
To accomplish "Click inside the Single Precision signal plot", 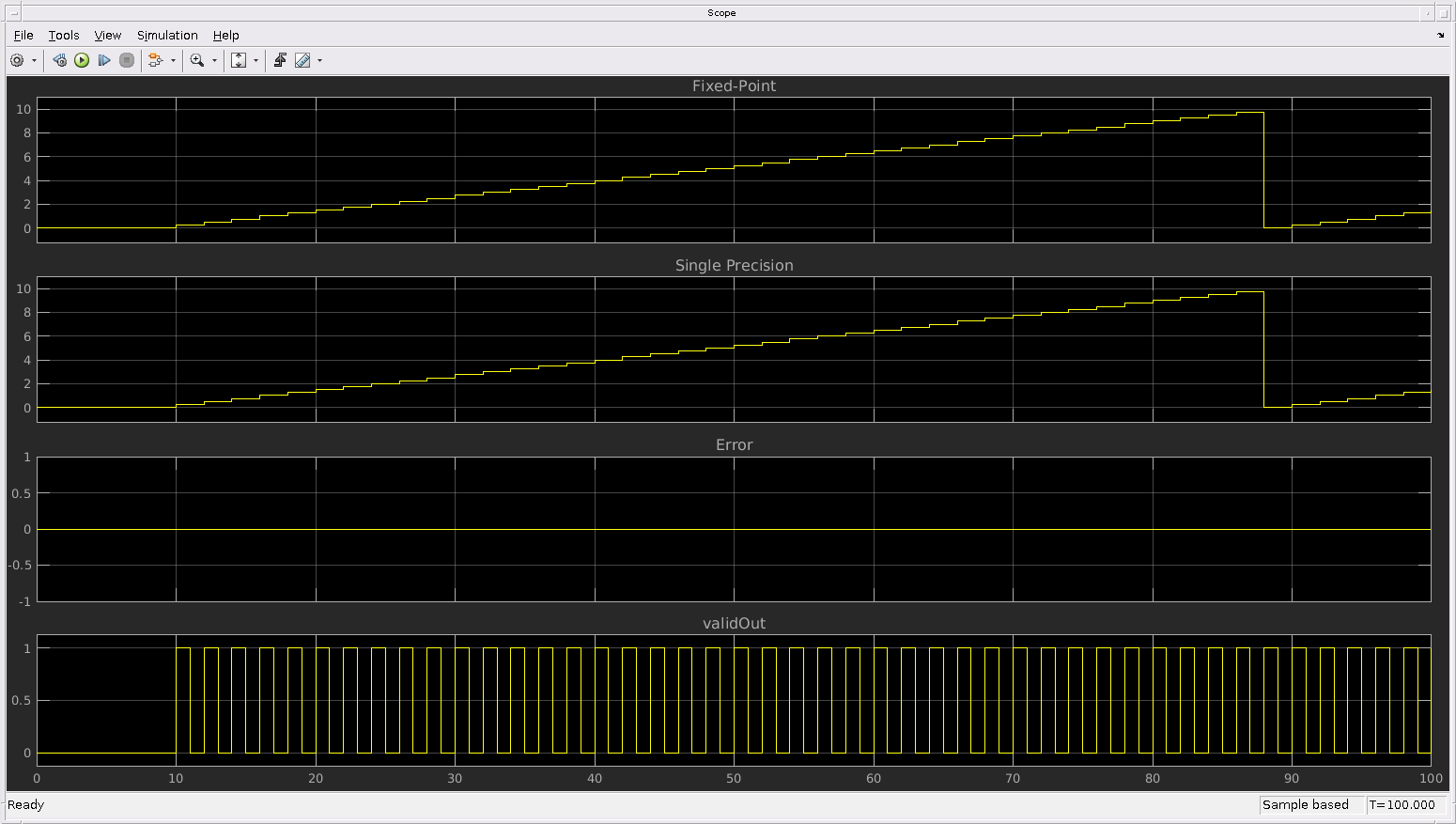I will [734, 350].
